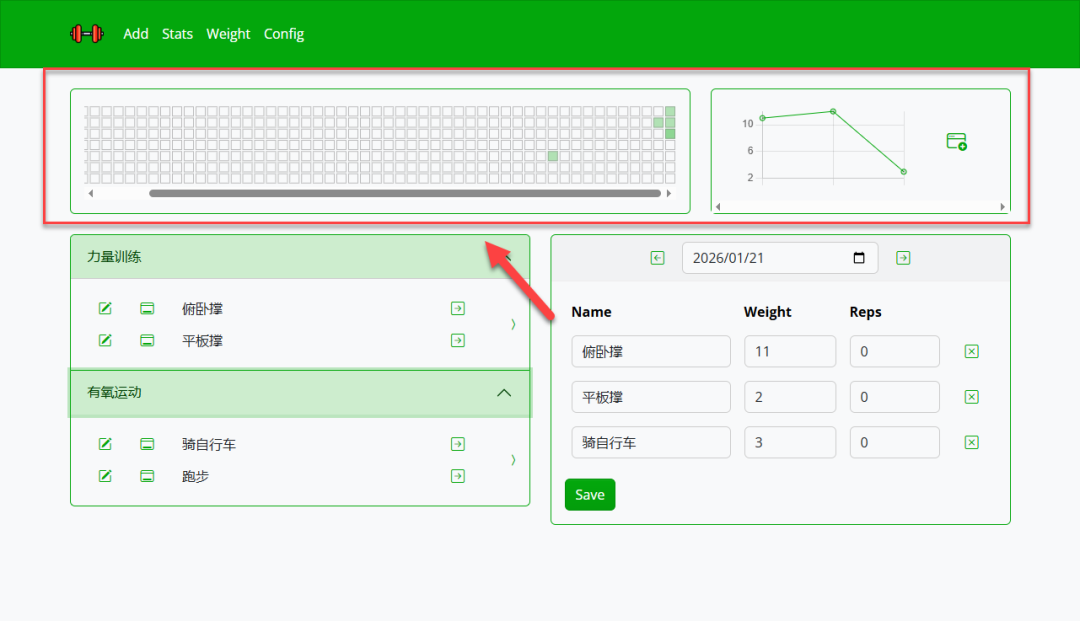1080x621 pixels.
Task: Open the calendar picker in date field
Action: pyautogui.click(x=859, y=258)
